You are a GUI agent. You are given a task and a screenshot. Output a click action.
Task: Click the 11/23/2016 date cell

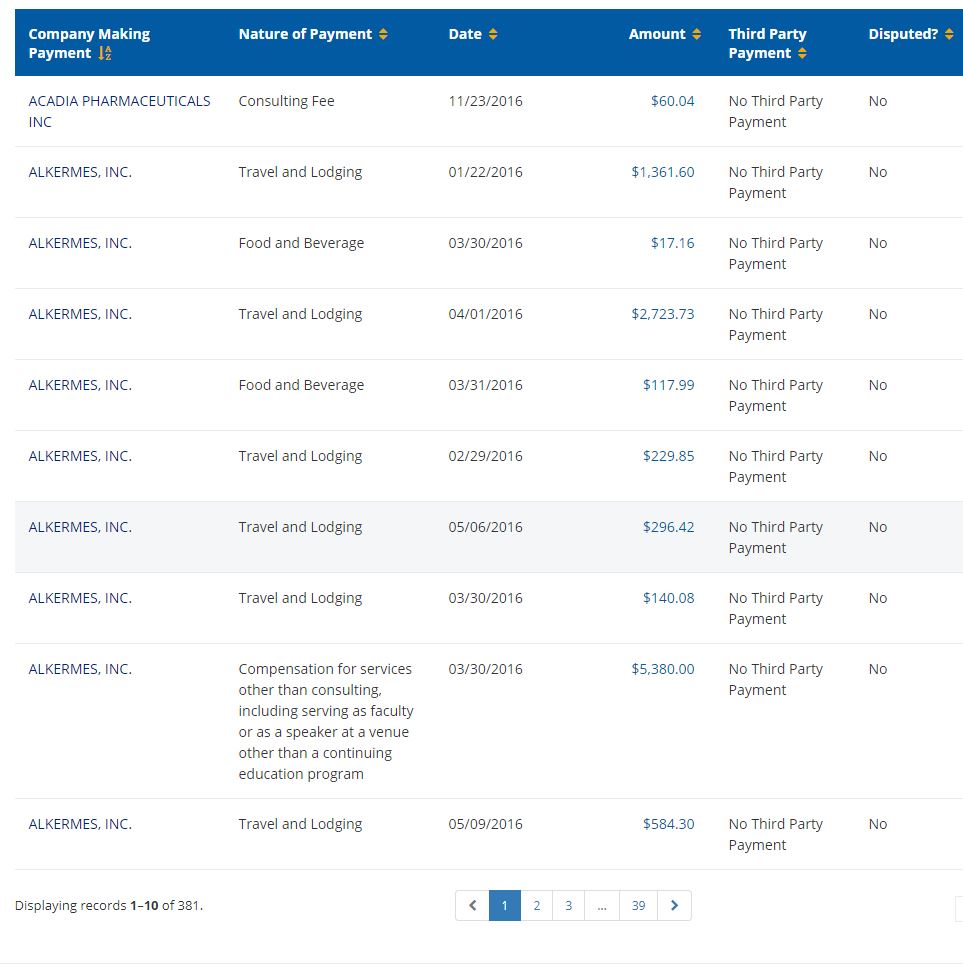coord(485,101)
